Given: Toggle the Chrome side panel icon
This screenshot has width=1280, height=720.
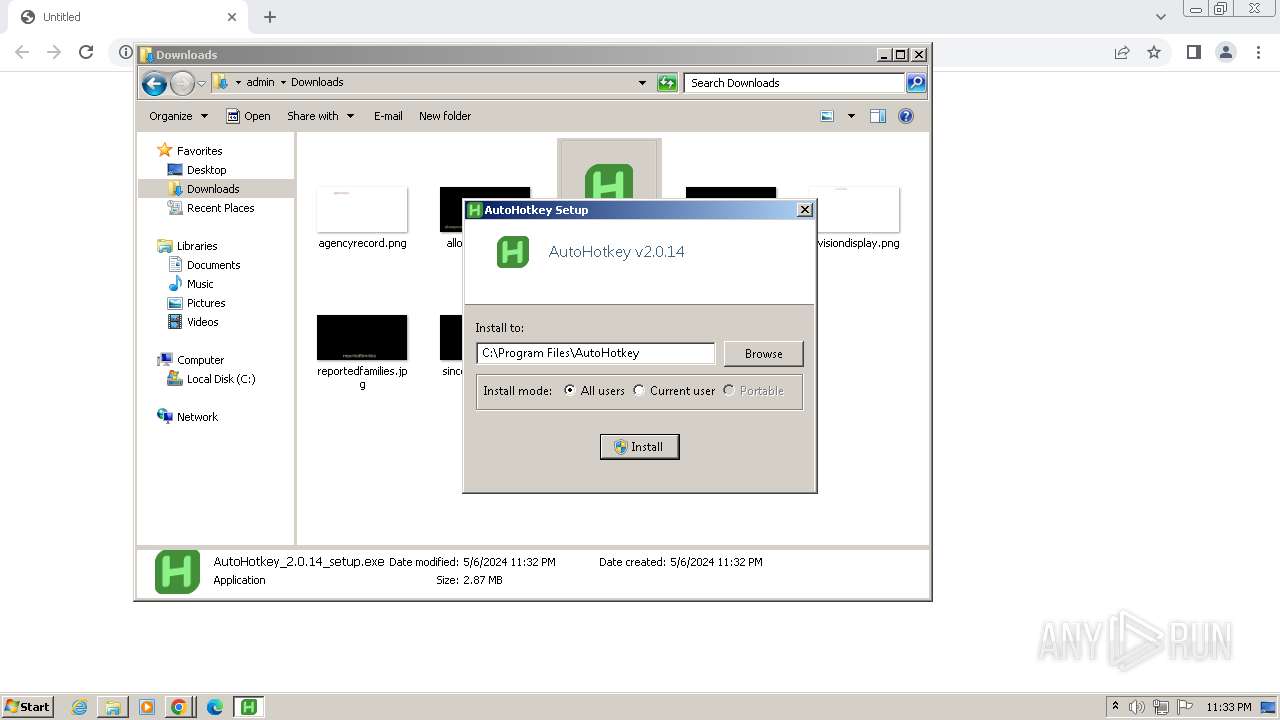Looking at the screenshot, I should [1193, 52].
